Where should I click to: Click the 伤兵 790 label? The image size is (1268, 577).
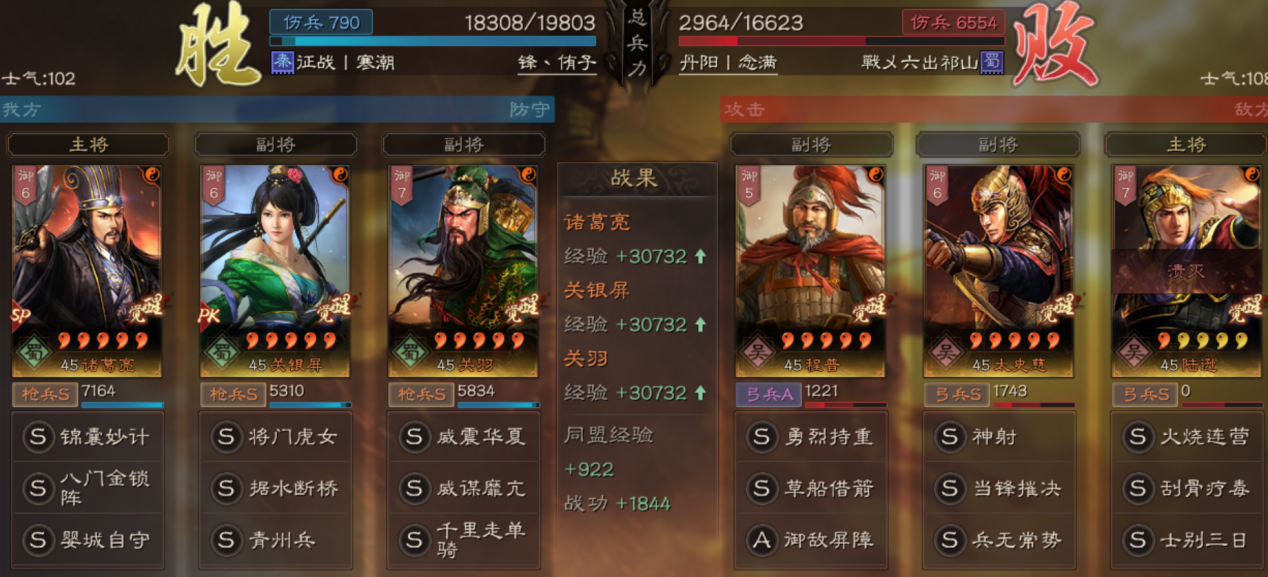[x=321, y=22]
